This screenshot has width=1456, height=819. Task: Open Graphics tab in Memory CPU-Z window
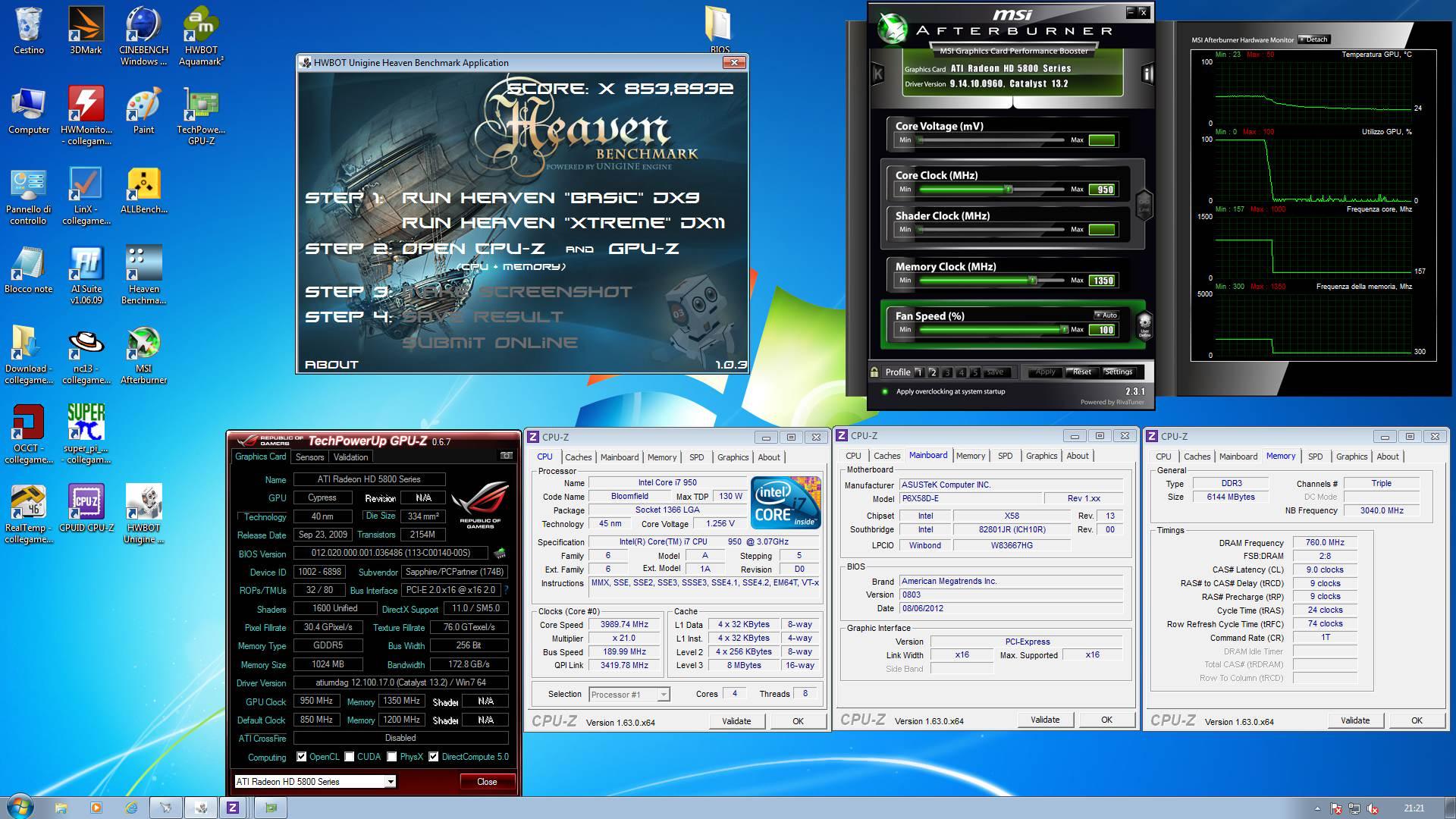point(1351,457)
